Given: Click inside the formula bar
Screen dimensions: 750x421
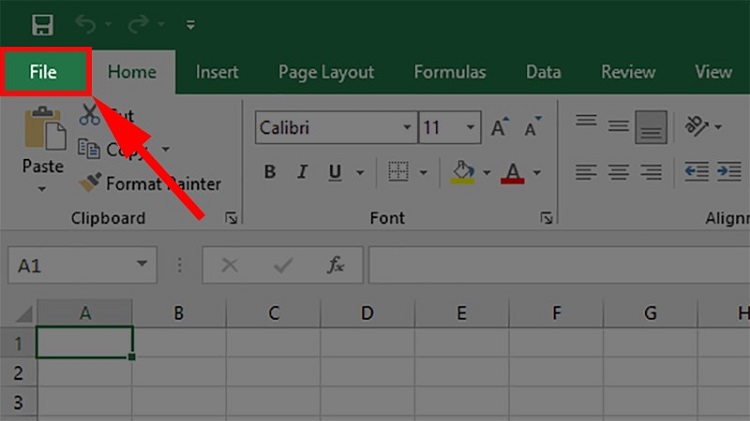Looking at the screenshot, I should coord(559,265).
